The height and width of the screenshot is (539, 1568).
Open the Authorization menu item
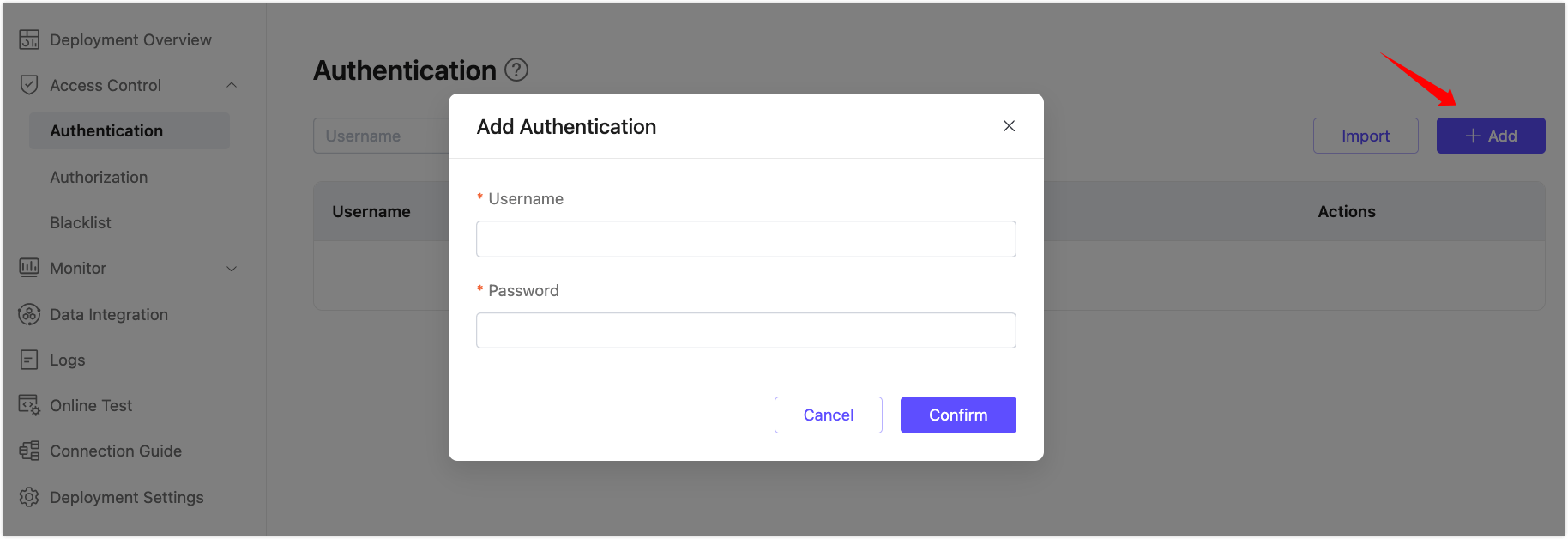[x=99, y=177]
